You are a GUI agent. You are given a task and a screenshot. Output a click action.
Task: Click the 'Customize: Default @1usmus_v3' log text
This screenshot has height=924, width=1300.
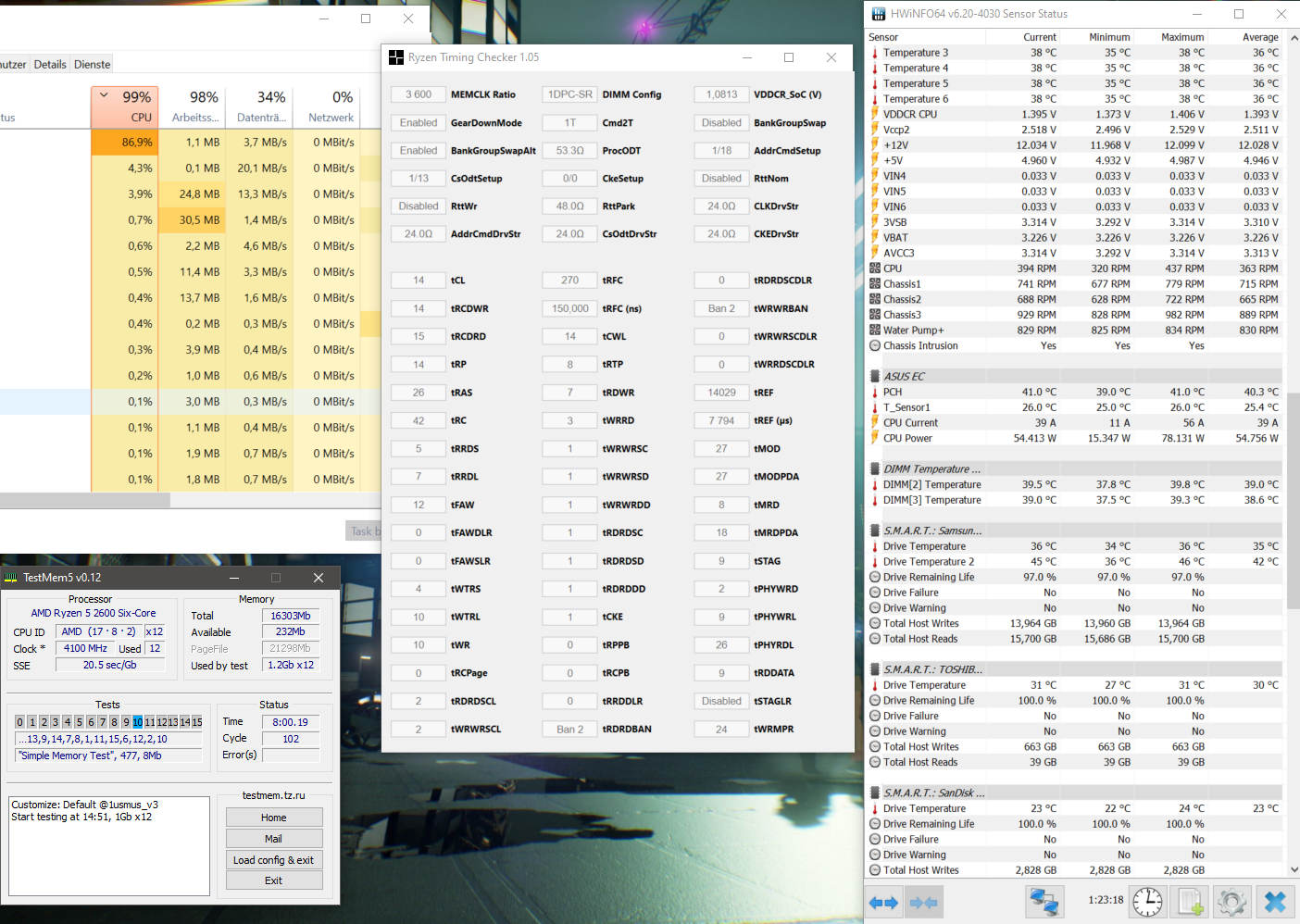[84, 805]
